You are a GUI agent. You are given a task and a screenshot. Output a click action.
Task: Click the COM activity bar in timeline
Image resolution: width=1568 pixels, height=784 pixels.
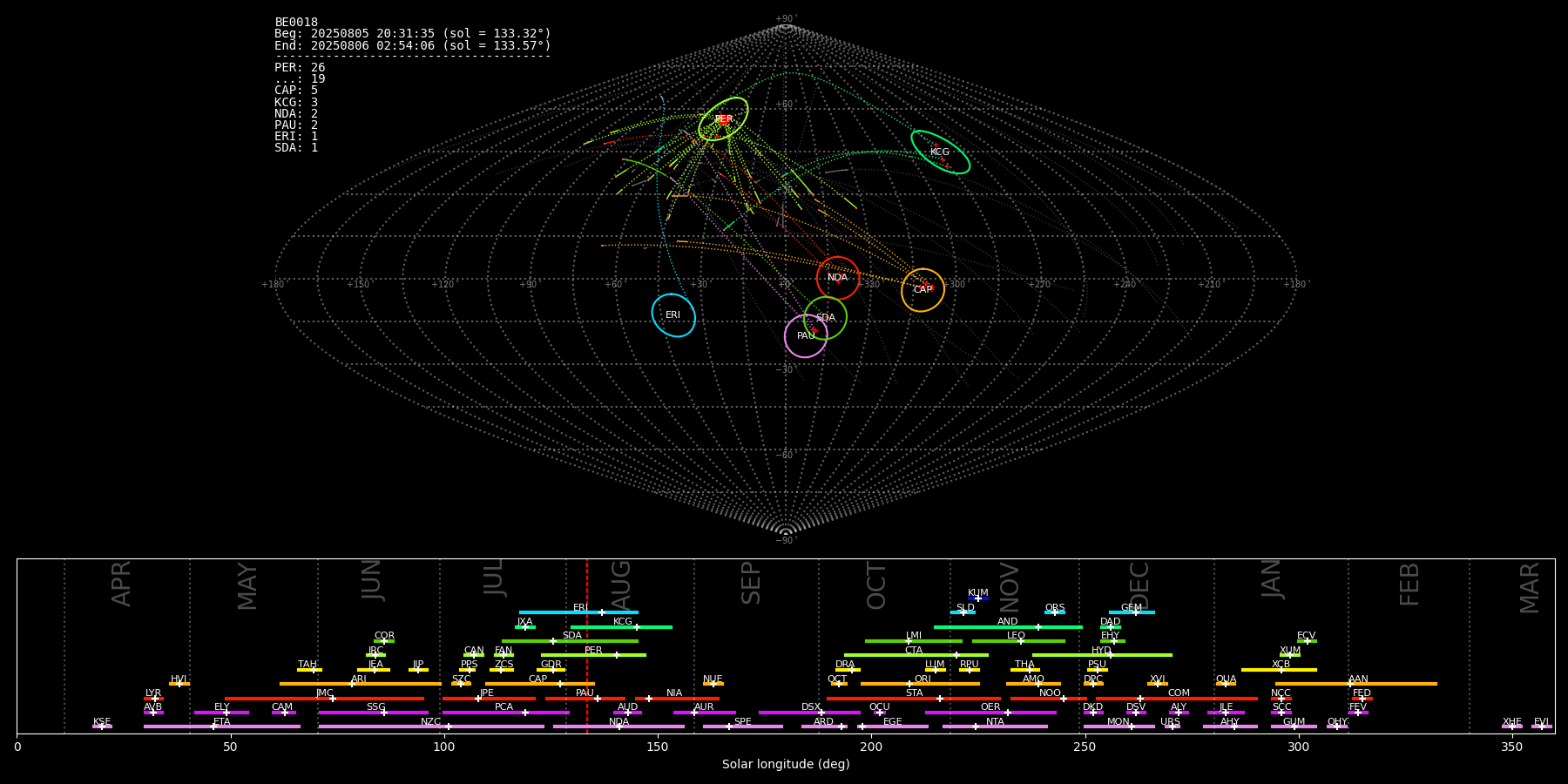pyautogui.click(x=1177, y=698)
